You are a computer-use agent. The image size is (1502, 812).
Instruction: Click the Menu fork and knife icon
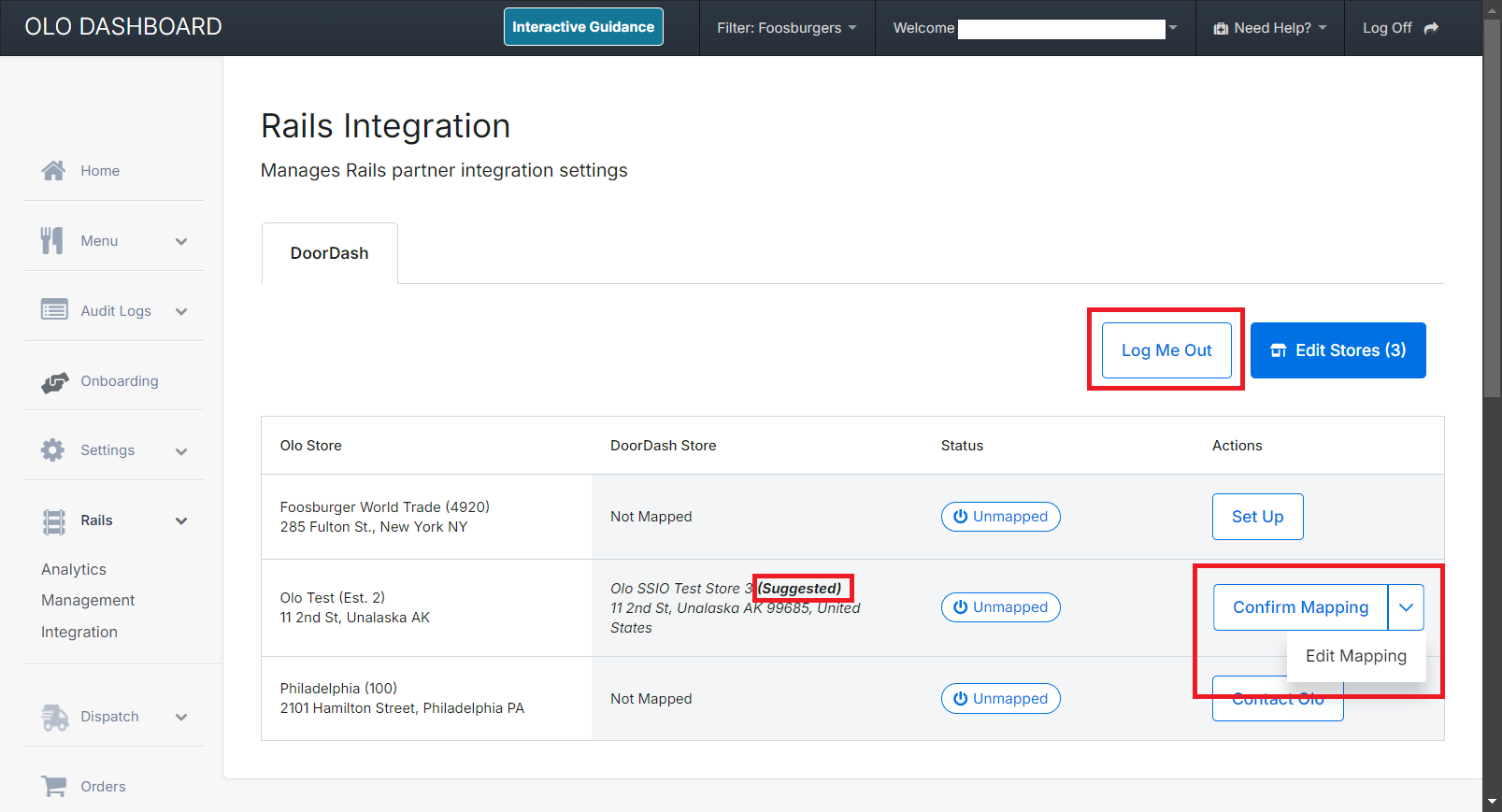[x=51, y=240]
